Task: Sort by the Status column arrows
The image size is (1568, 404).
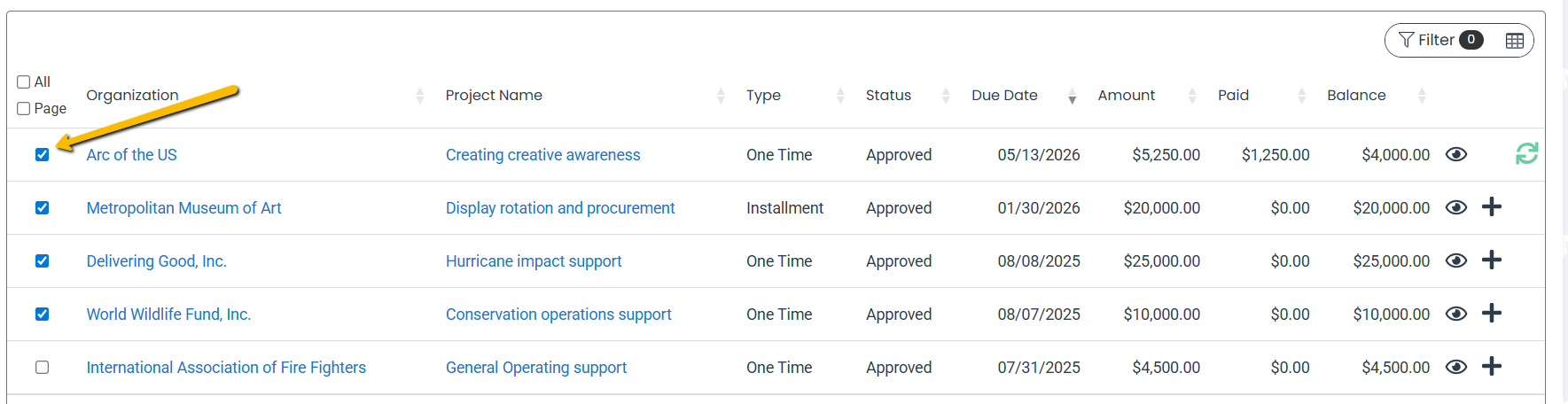Action: click(946, 96)
